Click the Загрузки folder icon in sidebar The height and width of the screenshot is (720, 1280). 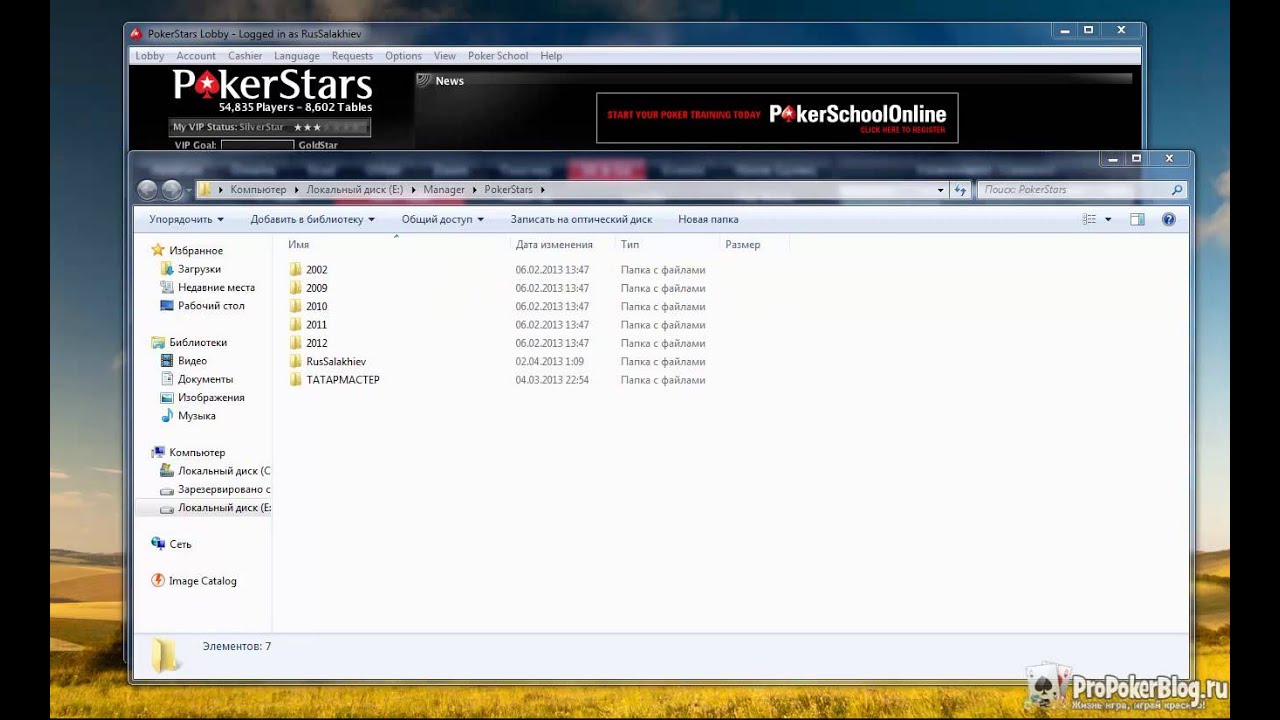[x=167, y=269]
